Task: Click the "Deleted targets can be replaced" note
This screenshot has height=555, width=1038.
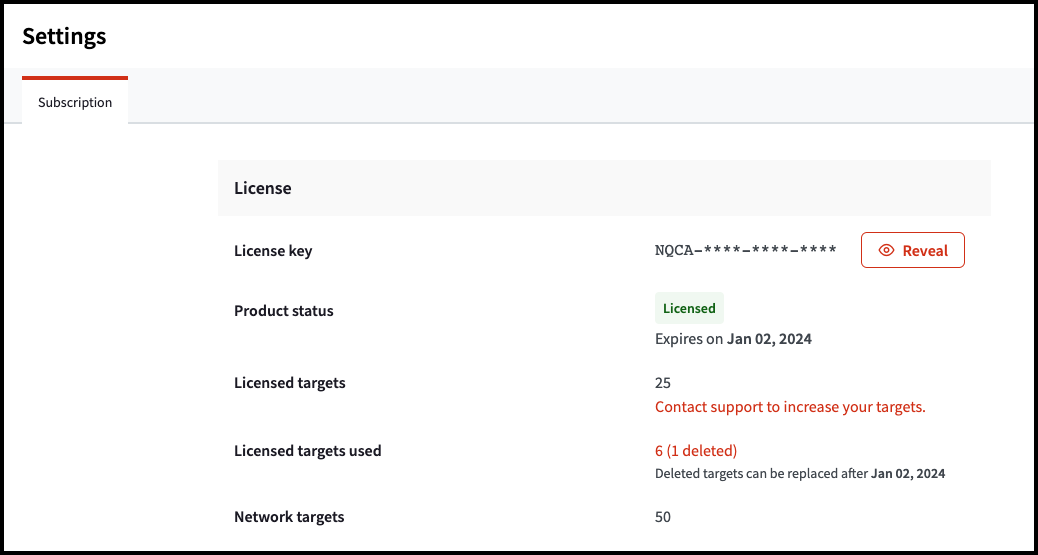Action: pos(760,474)
